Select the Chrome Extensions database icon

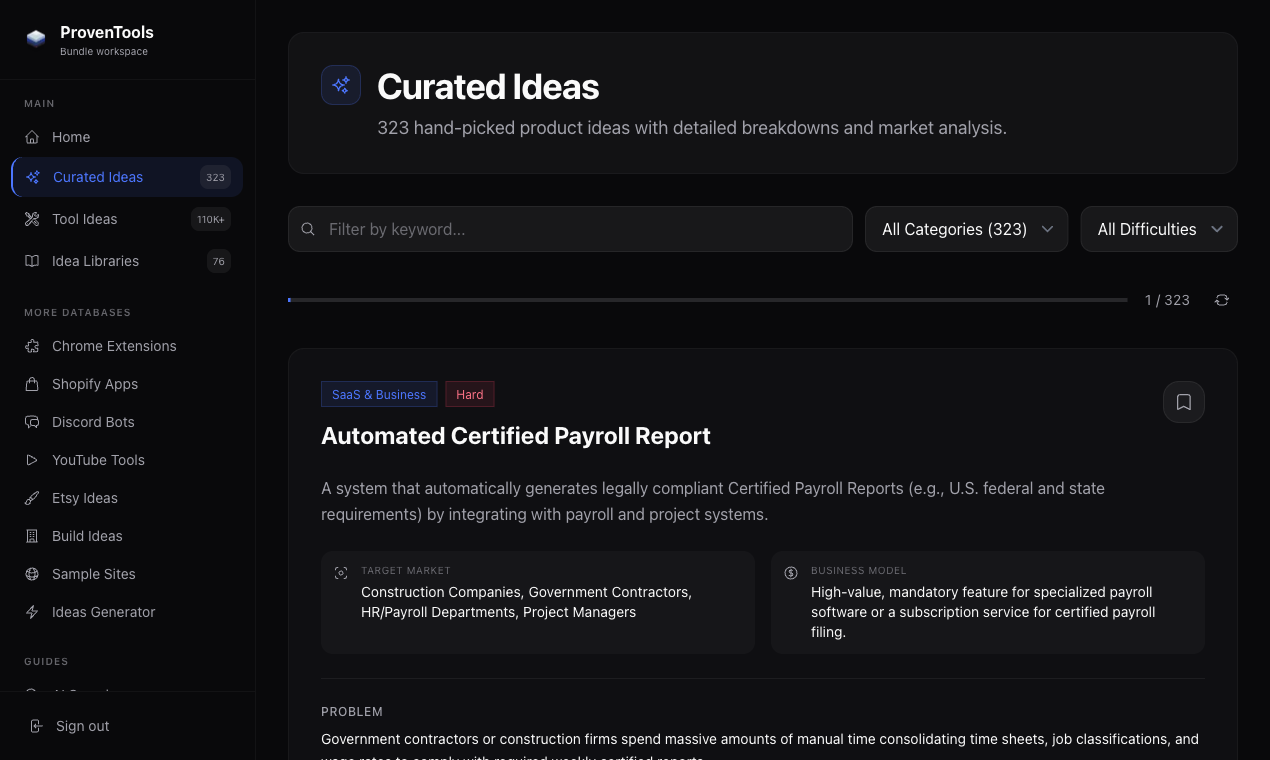pyautogui.click(x=33, y=346)
